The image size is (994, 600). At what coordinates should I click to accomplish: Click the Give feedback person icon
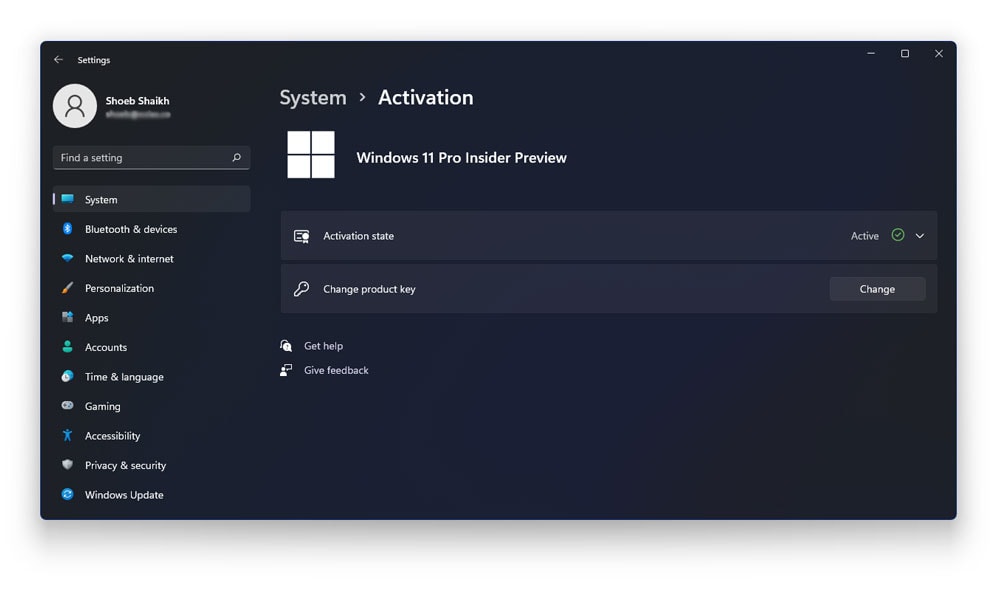(287, 370)
